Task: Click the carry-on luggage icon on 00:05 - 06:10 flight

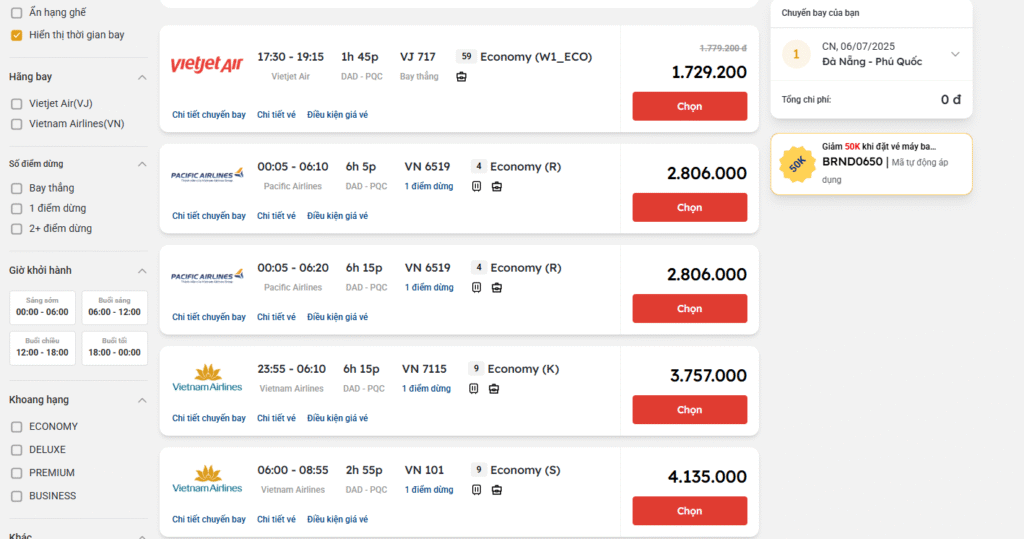Action: [477, 187]
